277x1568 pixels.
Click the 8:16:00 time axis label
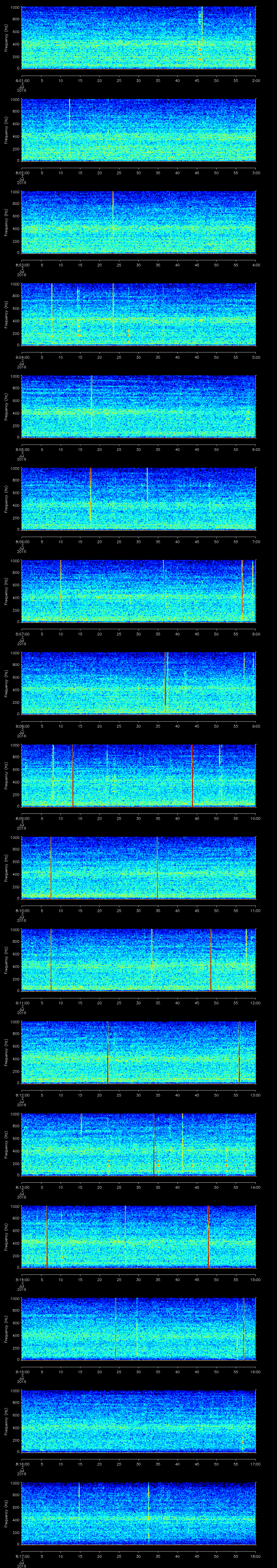(x=22, y=1464)
